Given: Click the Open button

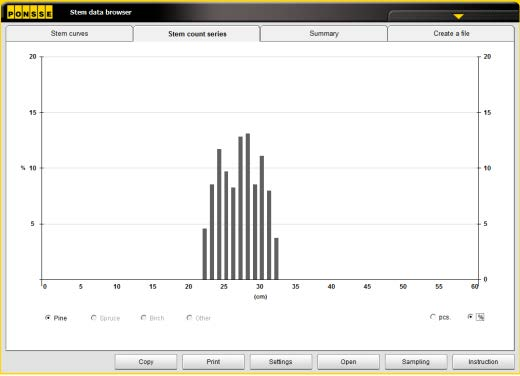Looking at the screenshot, I should 348,362.
